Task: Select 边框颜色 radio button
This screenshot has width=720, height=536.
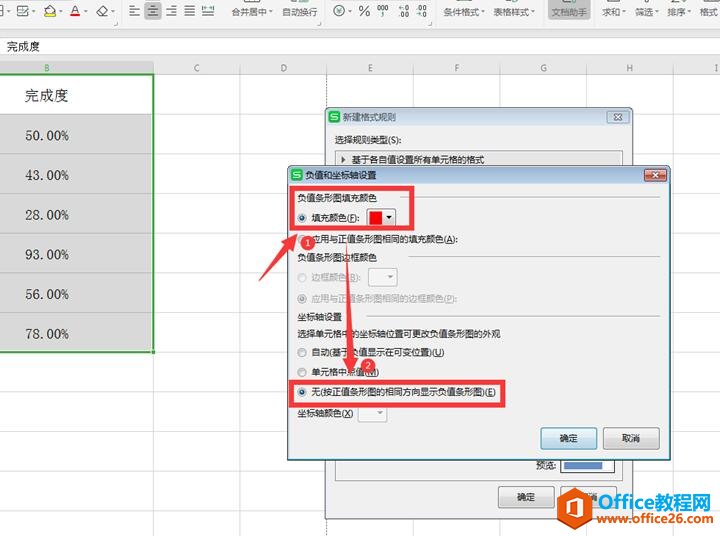Action: (302, 277)
